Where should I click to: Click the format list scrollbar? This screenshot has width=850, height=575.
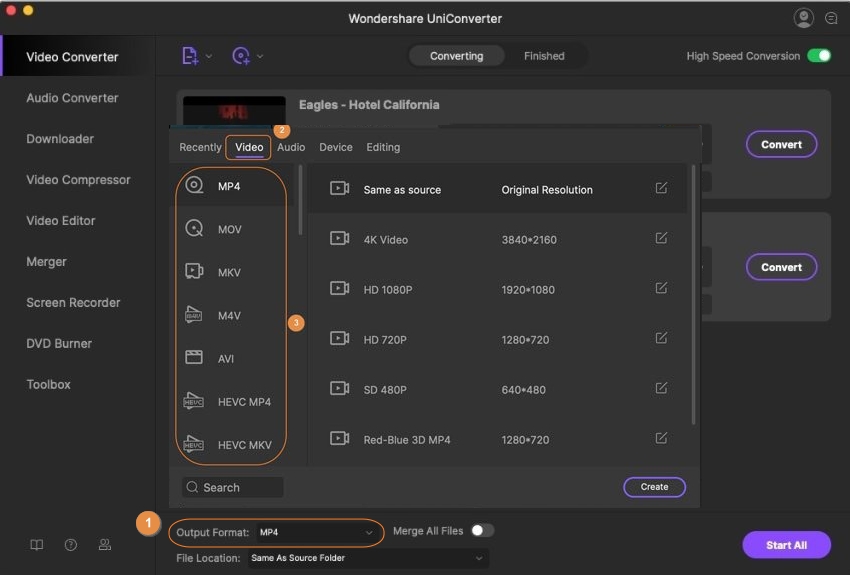tap(300, 199)
